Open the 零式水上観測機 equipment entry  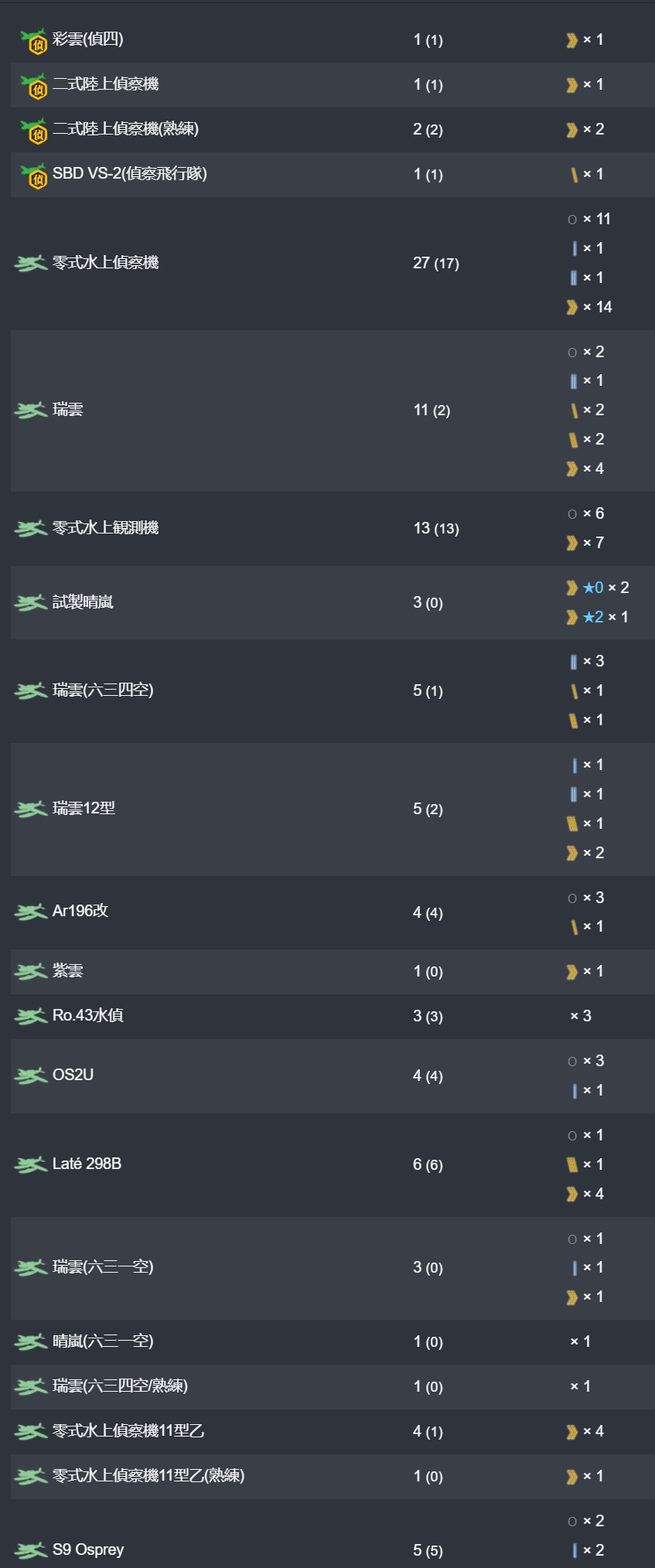click(x=106, y=528)
